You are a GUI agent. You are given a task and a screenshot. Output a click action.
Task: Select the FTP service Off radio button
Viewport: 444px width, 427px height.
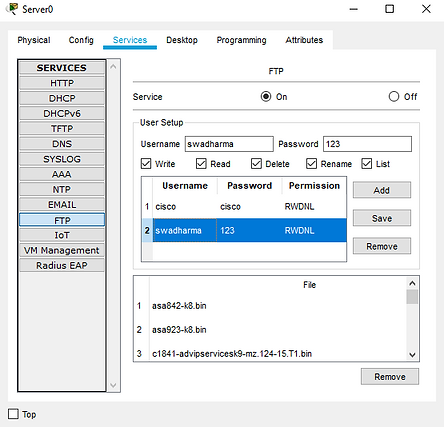pos(394,97)
